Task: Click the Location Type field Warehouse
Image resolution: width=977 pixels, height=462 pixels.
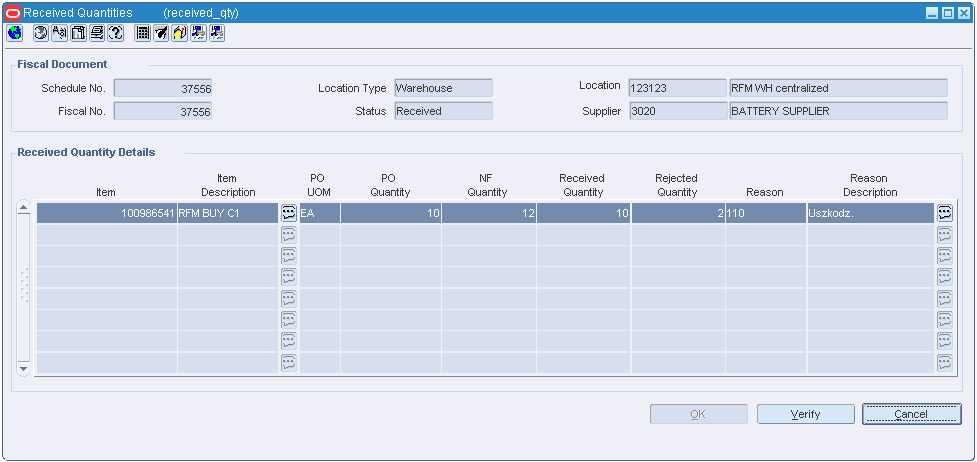Action: coord(443,88)
